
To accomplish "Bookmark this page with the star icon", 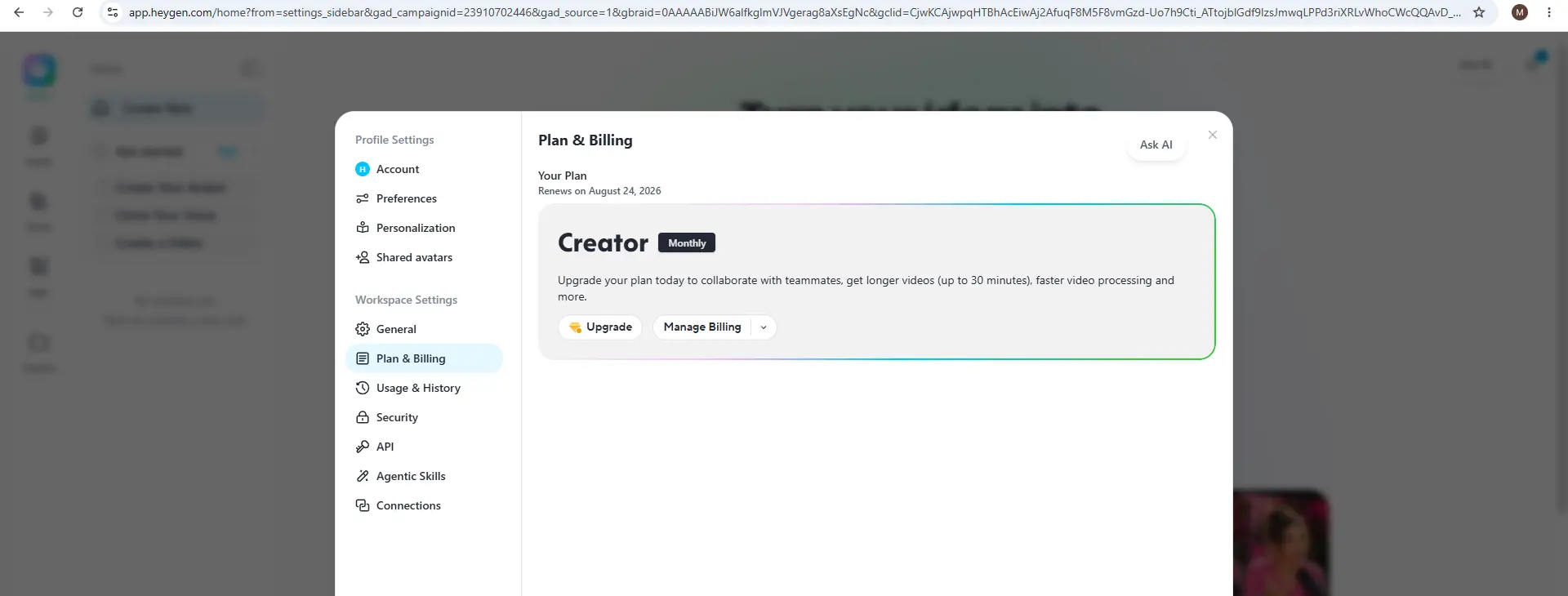I will (x=1479, y=12).
